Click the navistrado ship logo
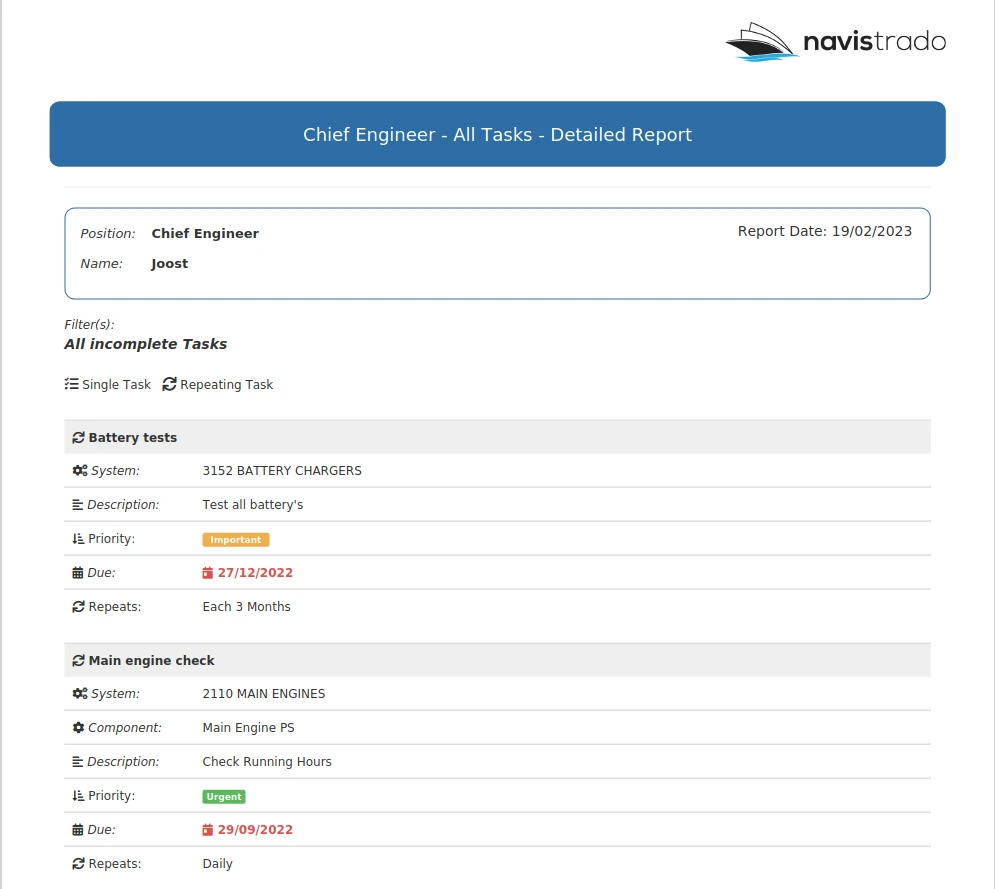Image resolution: width=995 pixels, height=889 pixels. tap(761, 42)
